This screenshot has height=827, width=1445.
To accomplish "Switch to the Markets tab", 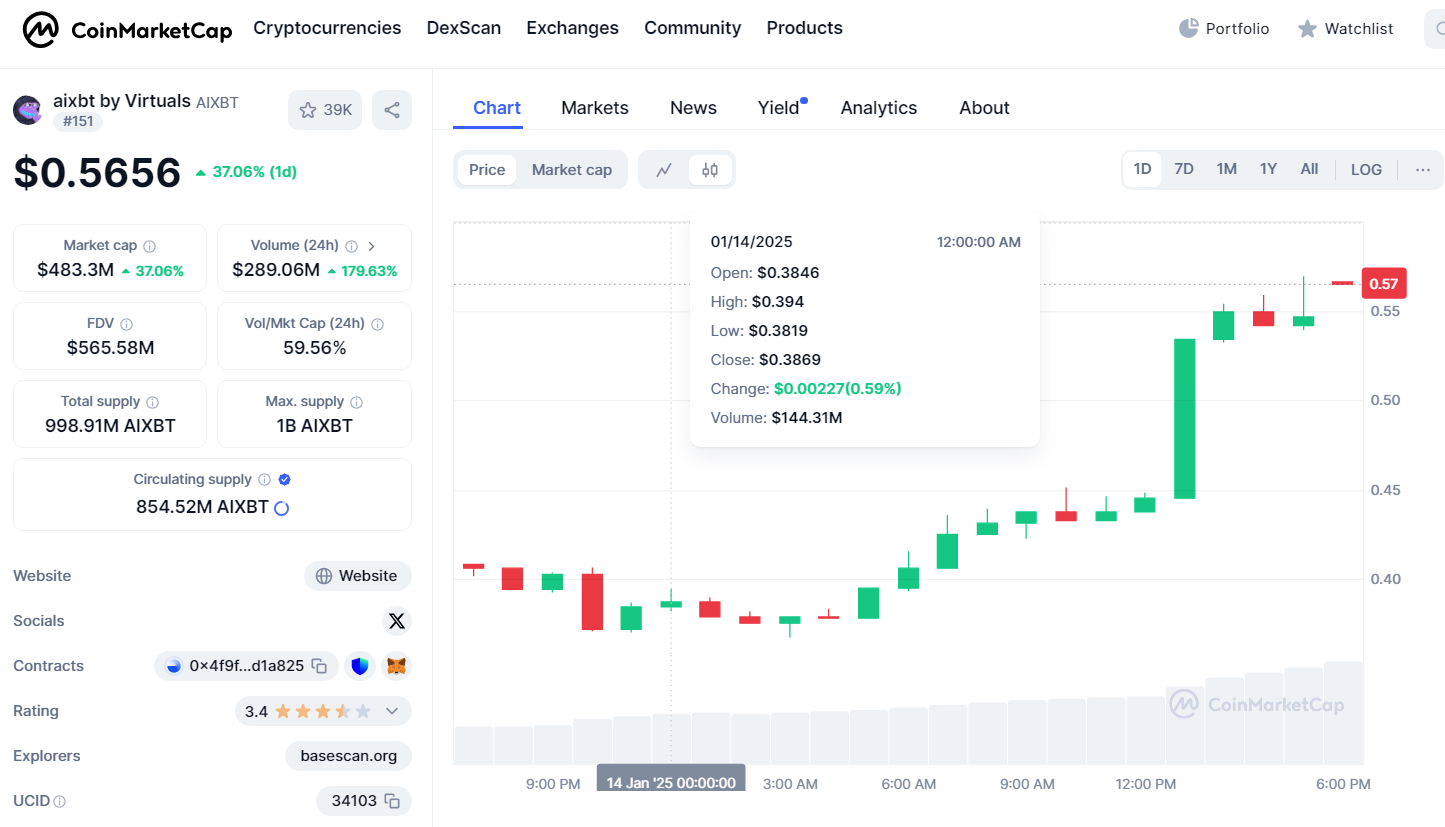I will click(595, 108).
